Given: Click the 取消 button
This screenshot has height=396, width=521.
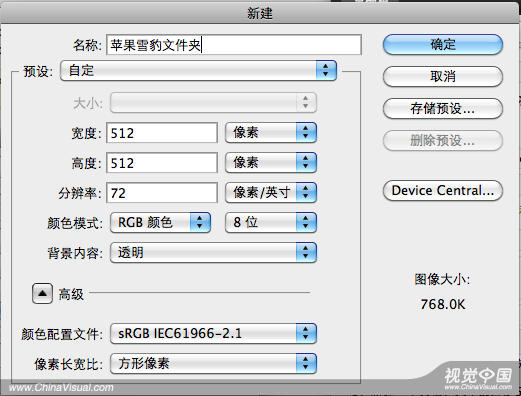Looking at the screenshot, I should 443,76.
